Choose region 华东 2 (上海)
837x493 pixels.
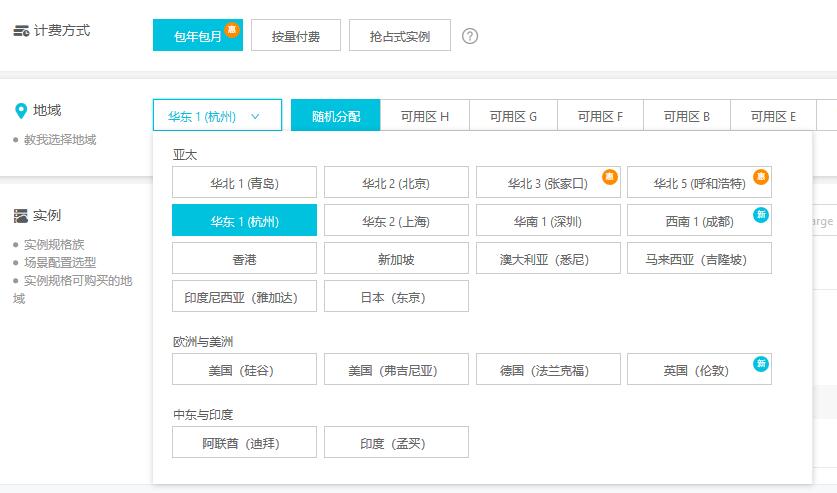tap(396, 220)
